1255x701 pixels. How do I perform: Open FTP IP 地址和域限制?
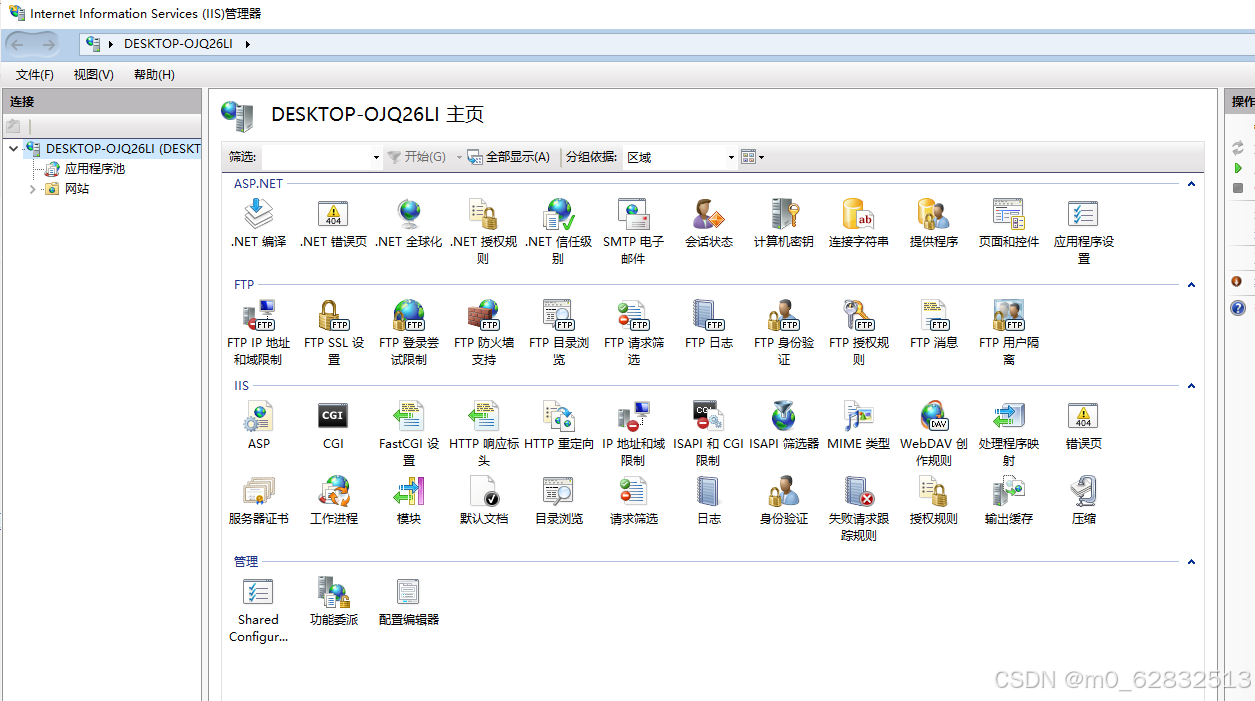[258, 332]
